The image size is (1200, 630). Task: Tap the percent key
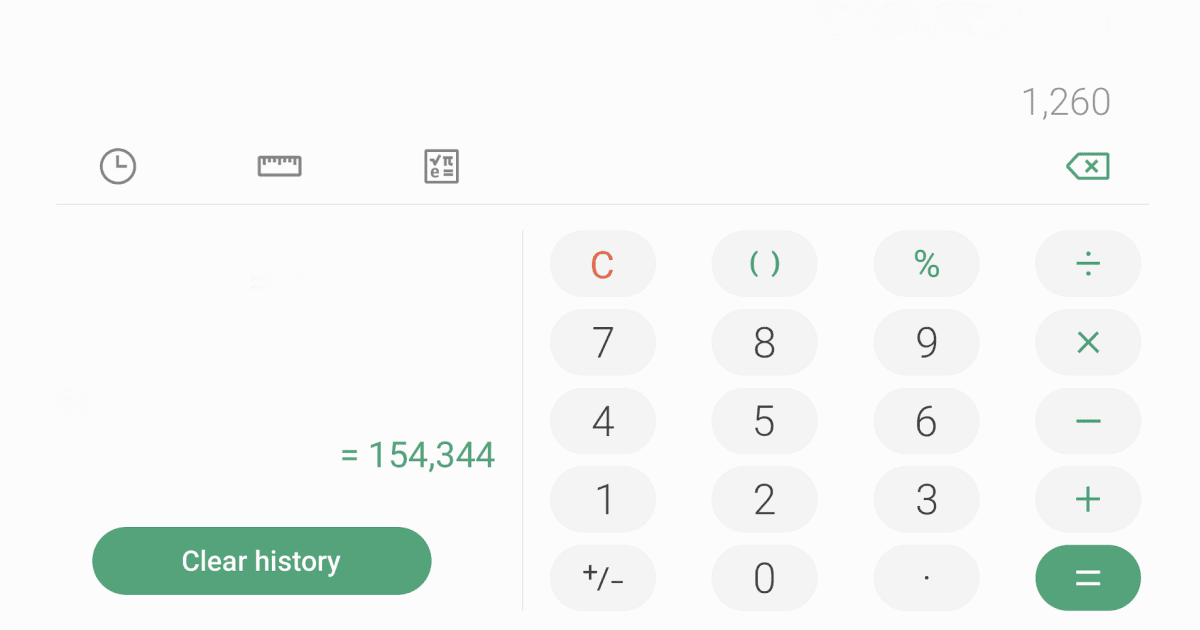926,263
